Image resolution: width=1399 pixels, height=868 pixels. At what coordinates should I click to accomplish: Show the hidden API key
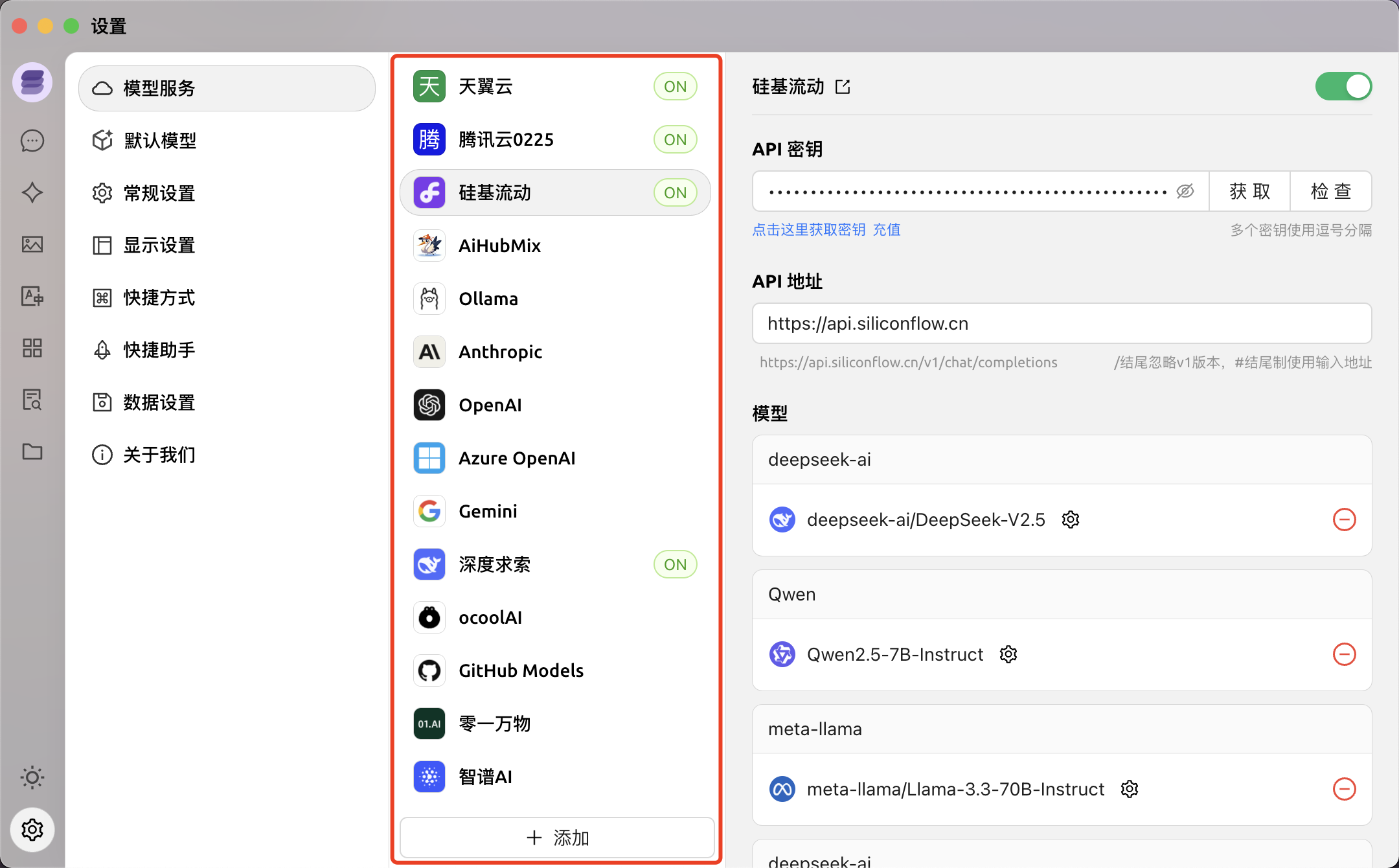[x=1185, y=191]
